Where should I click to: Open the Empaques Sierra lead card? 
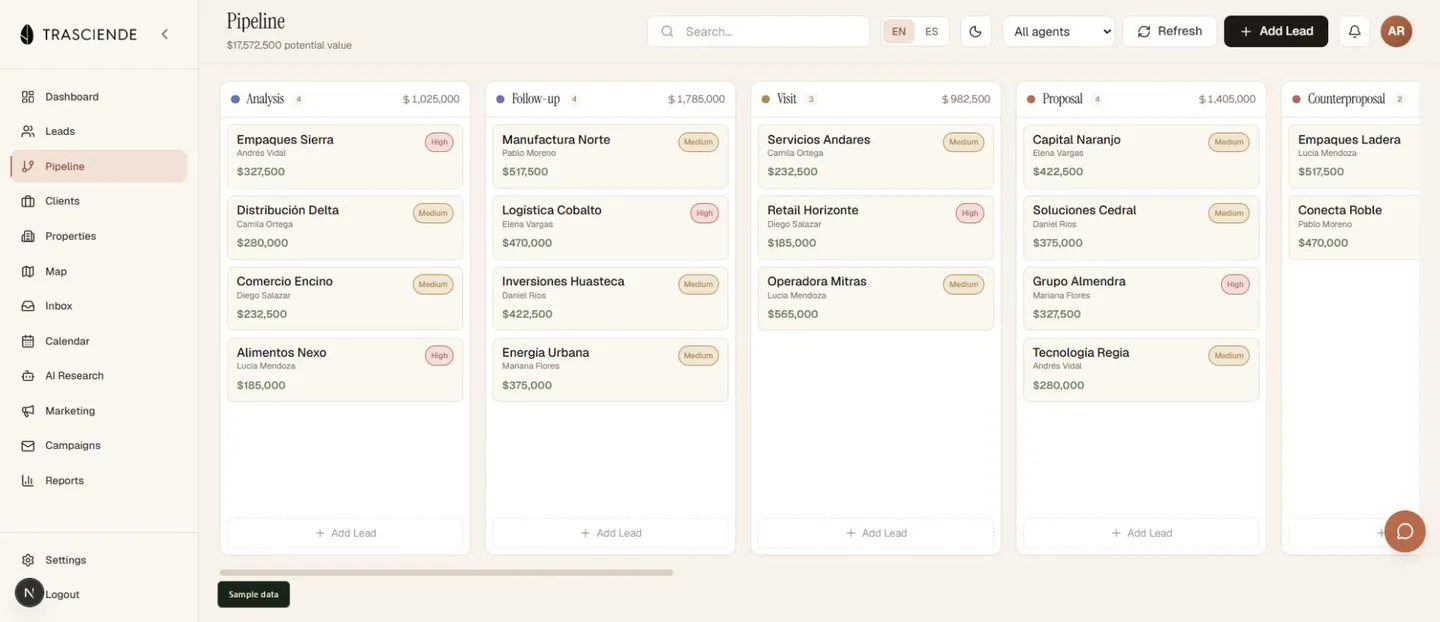point(345,156)
